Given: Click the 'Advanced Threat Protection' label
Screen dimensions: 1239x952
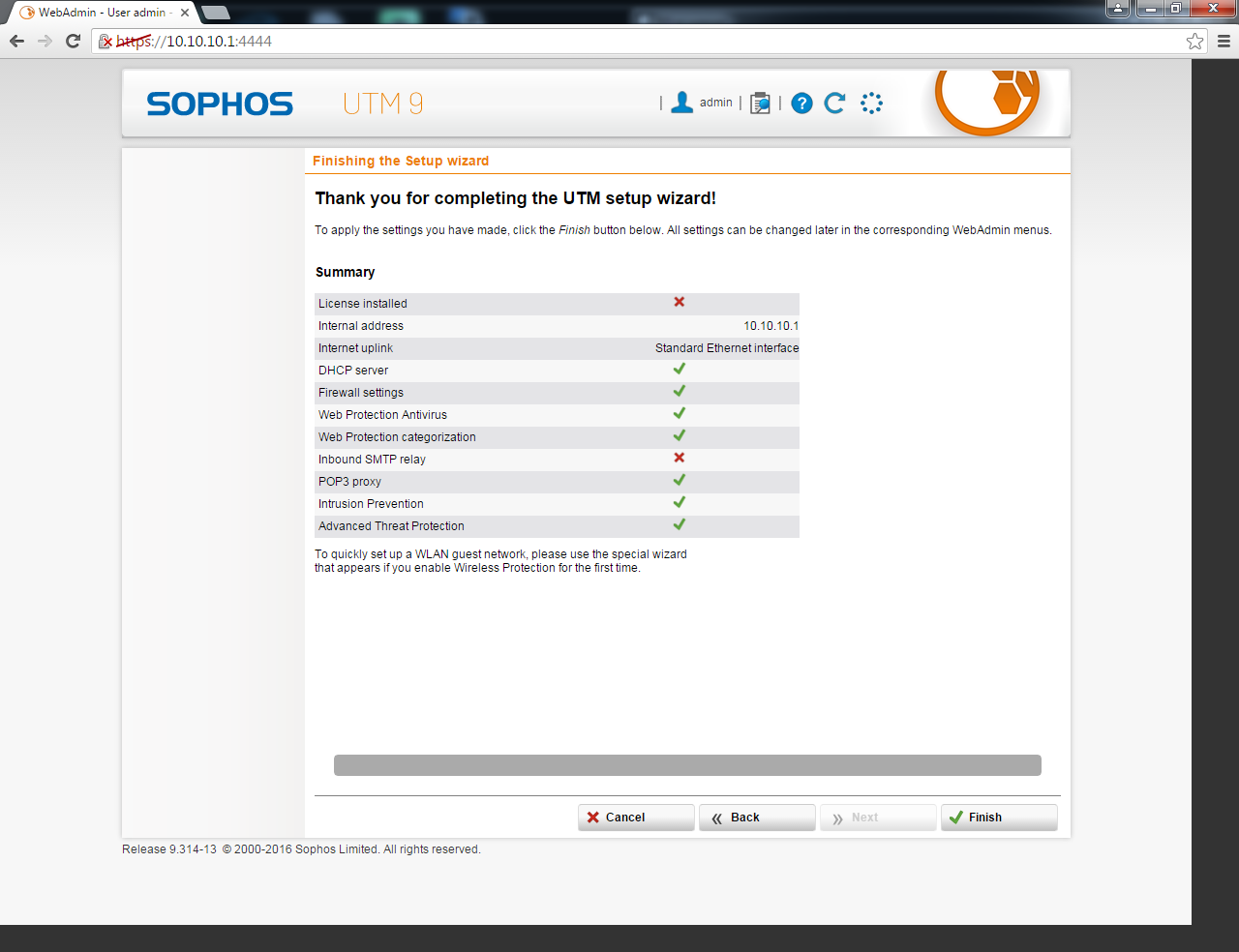Looking at the screenshot, I should (x=391, y=526).
